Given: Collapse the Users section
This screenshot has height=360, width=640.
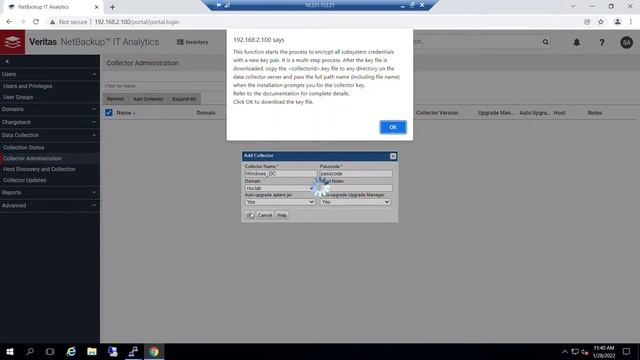Looking at the screenshot, I should [x=49, y=74].
